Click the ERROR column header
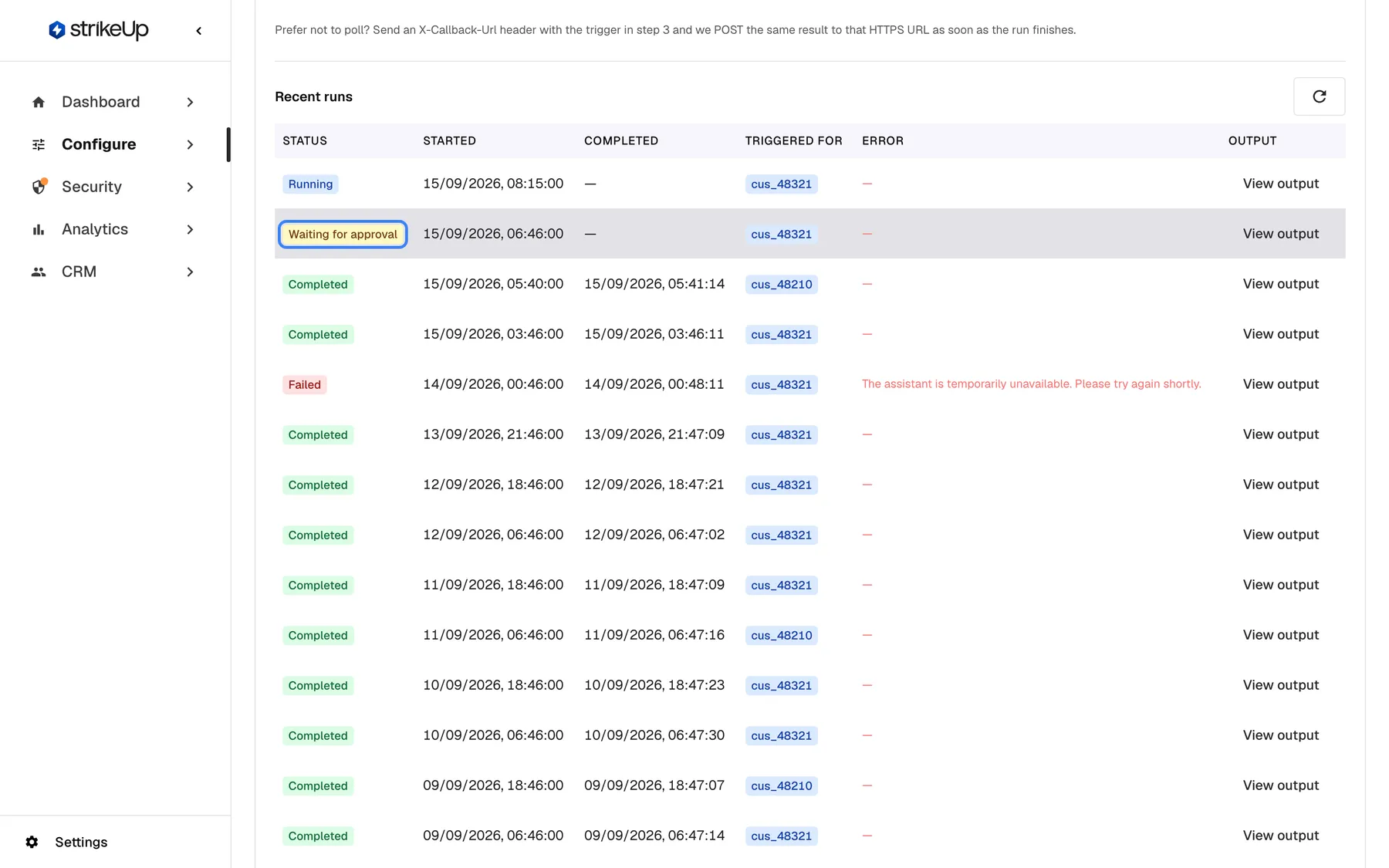Viewport: 1389px width, 868px height. click(883, 140)
